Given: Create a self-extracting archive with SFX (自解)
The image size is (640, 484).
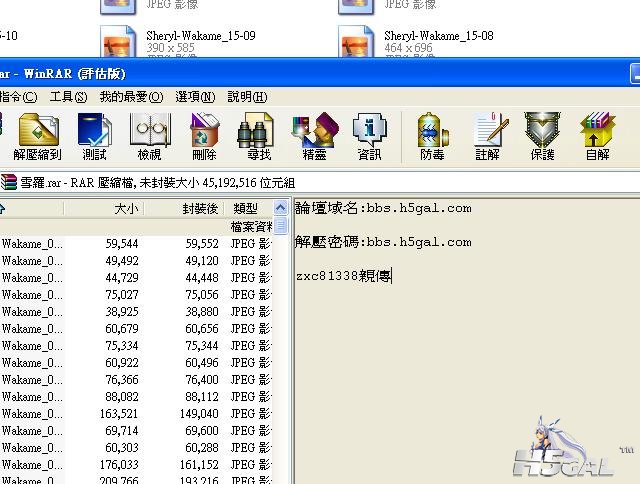Looking at the screenshot, I should tap(598, 137).
